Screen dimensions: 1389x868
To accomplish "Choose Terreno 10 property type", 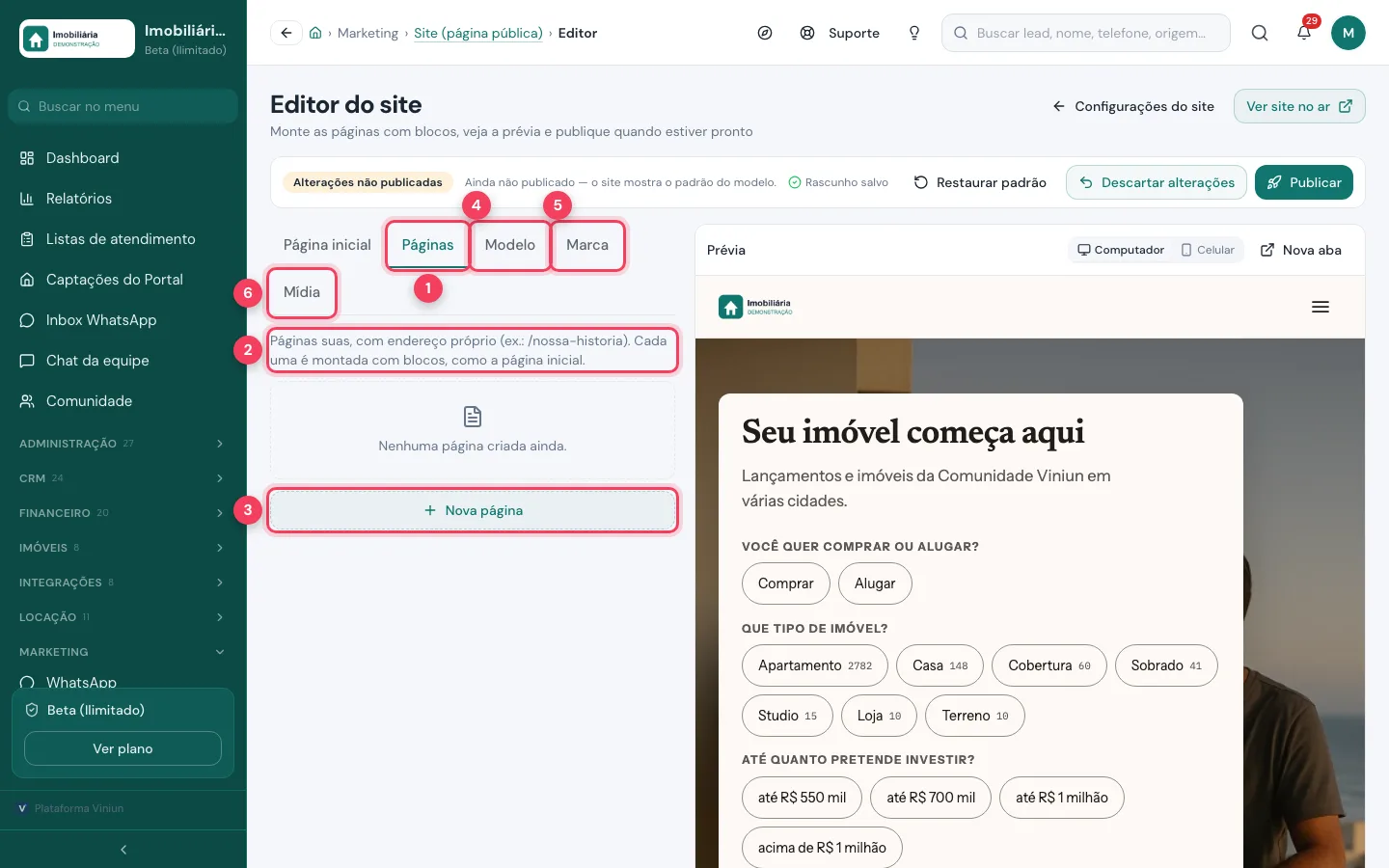I will [975, 716].
